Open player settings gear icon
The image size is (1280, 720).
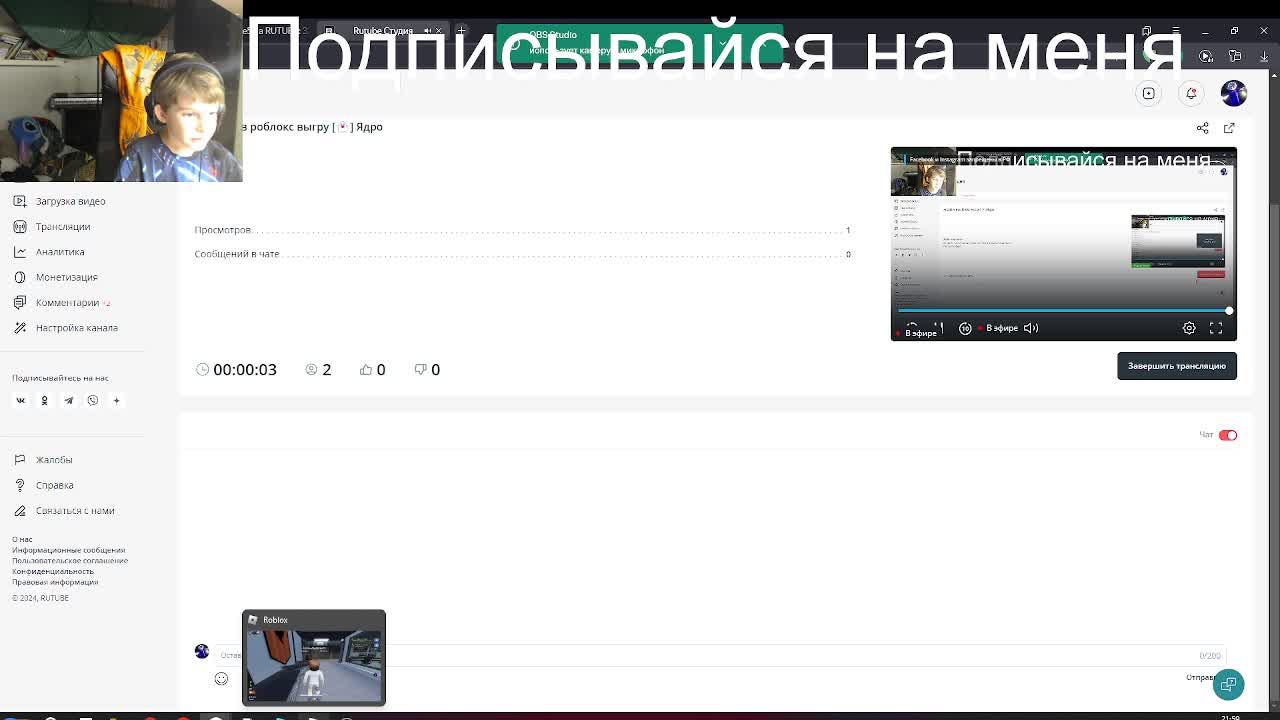point(1189,328)
